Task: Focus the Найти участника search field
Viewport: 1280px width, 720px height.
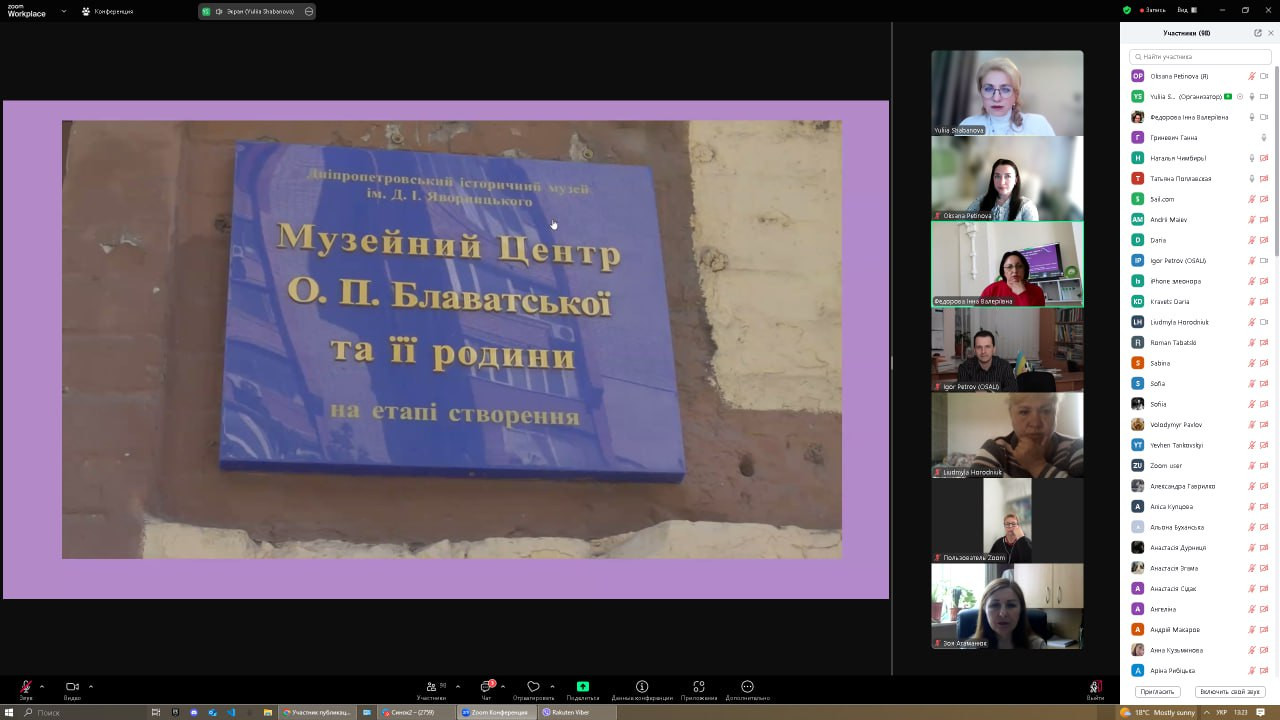Action: click(x=1200, y=57)
